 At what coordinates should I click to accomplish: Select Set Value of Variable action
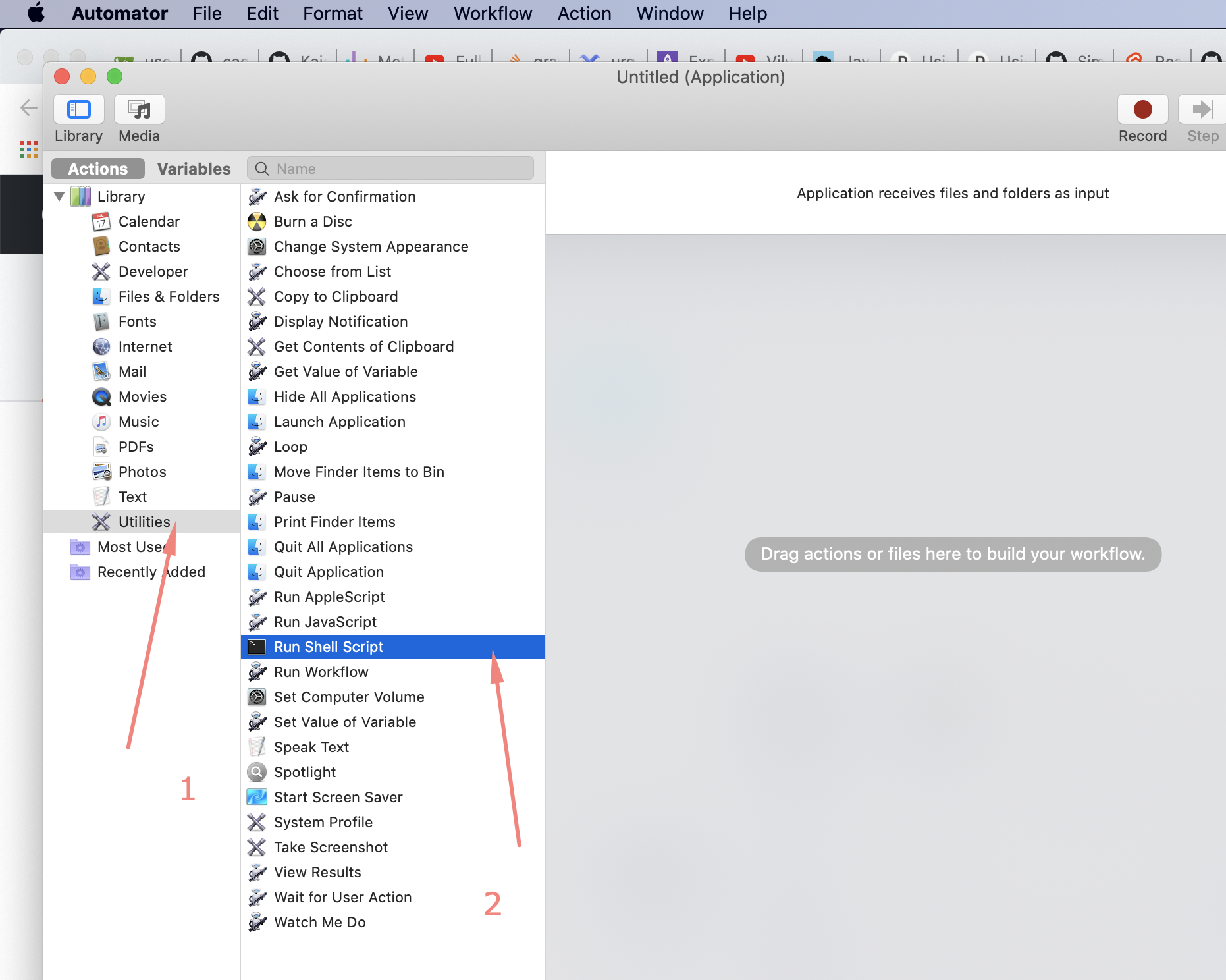point(393,722)
